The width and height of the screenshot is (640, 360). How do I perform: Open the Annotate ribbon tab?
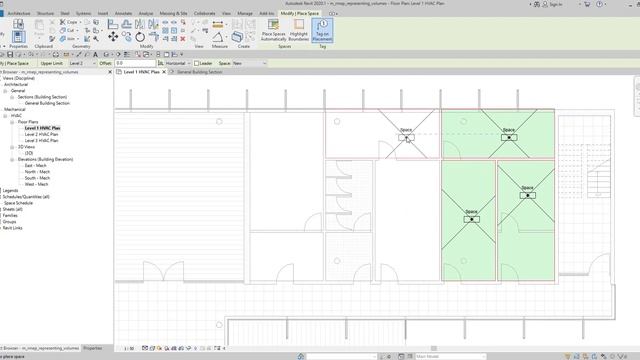(x=123, y=13)
